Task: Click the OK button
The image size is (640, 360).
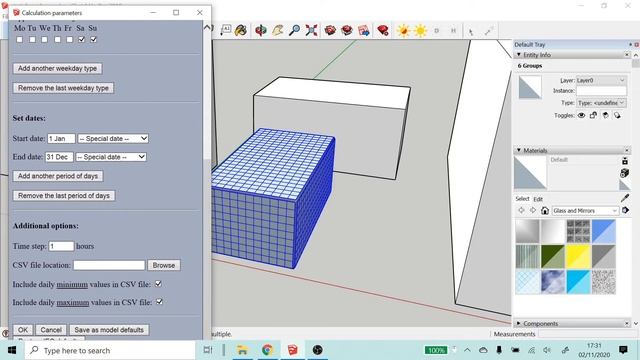Action: pos(23,330)
